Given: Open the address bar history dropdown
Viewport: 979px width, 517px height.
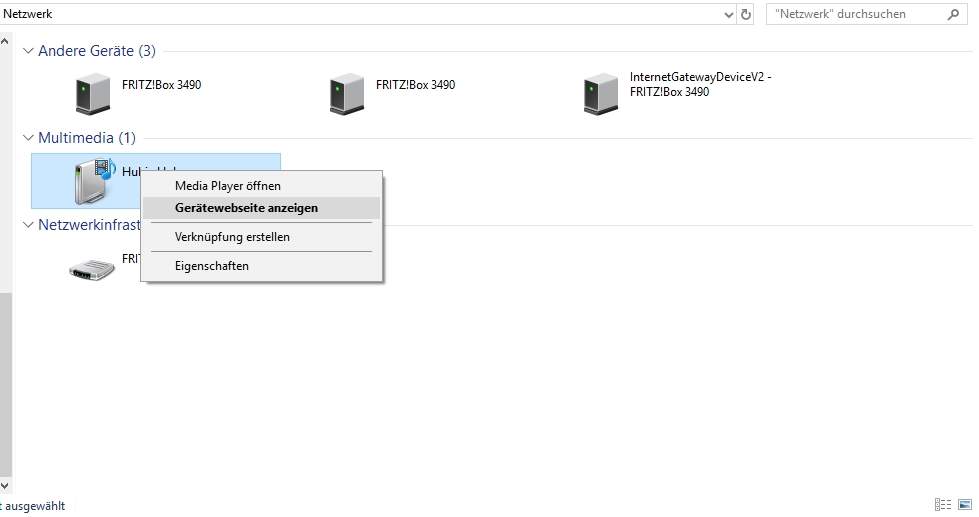Looking at the screenshot, I should 728,14.
